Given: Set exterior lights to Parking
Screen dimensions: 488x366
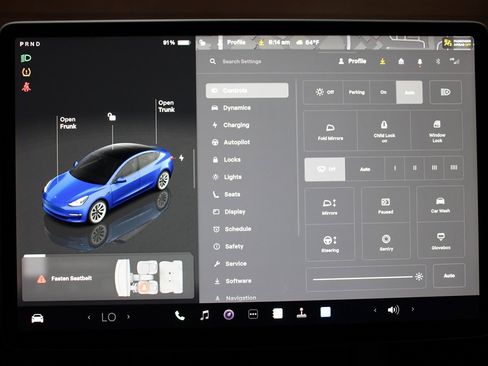Looking at the screenshot, I should click(x=357, y=92).
